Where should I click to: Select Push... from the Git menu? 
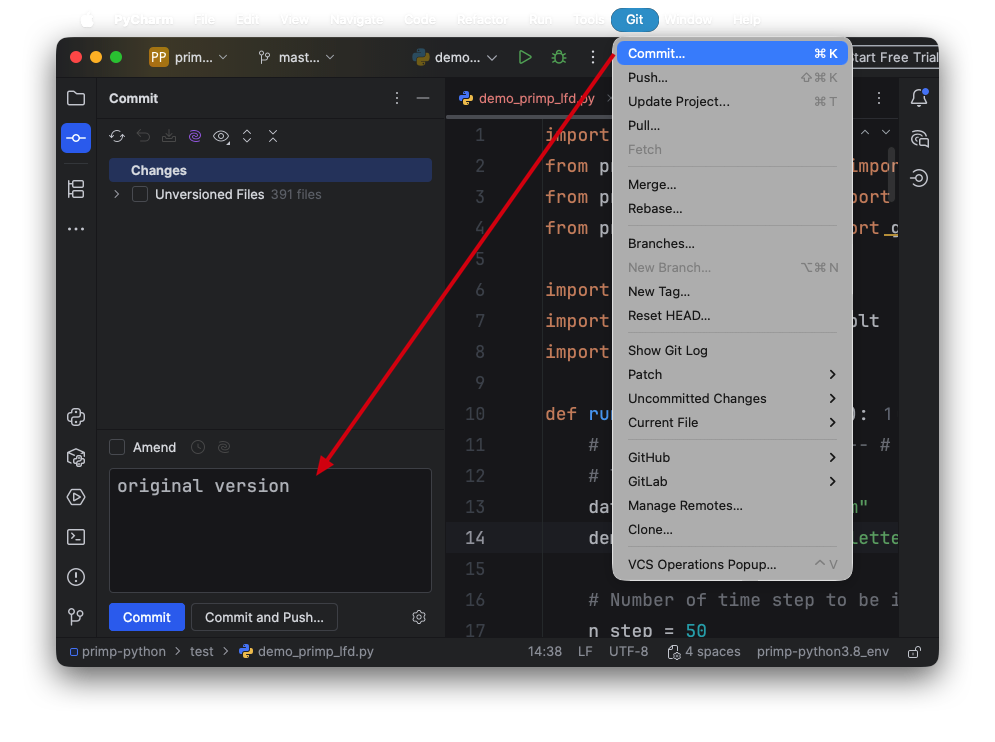click(x=648, y=77)
